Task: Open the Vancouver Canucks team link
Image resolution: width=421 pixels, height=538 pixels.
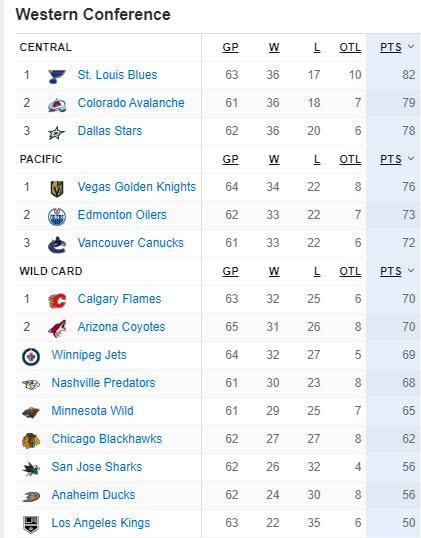Action: [x=131, y=243]
